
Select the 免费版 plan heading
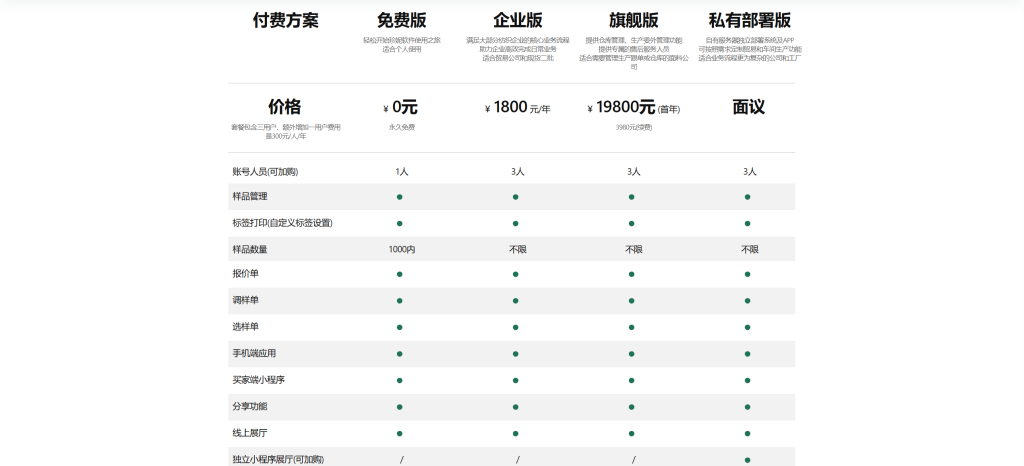tap(402, 21)
